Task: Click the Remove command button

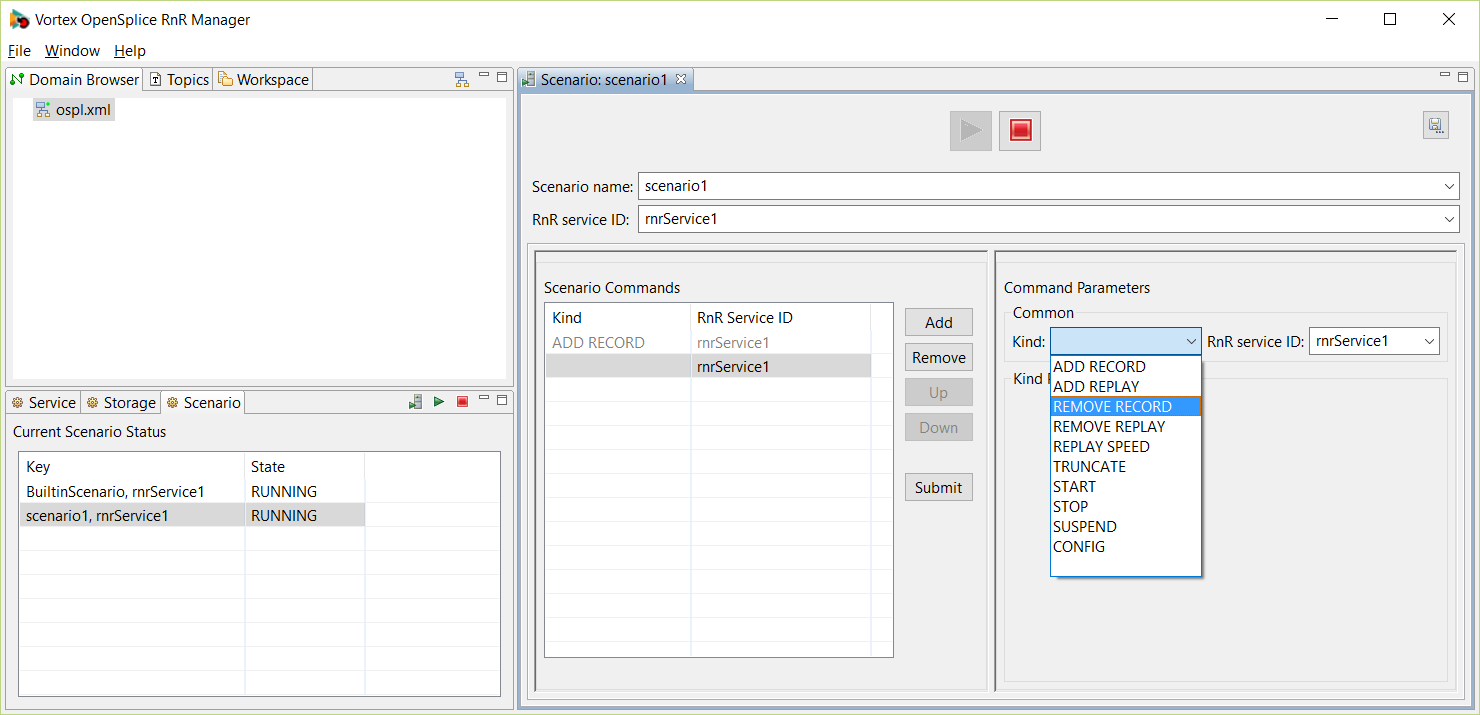Action: click(939, 357)
